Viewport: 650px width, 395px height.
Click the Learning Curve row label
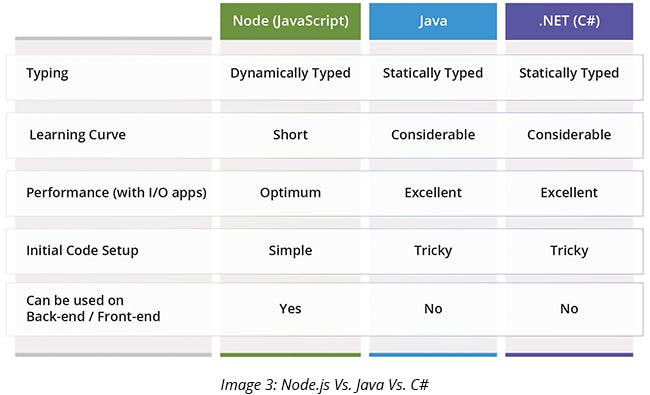coord(78,135)
